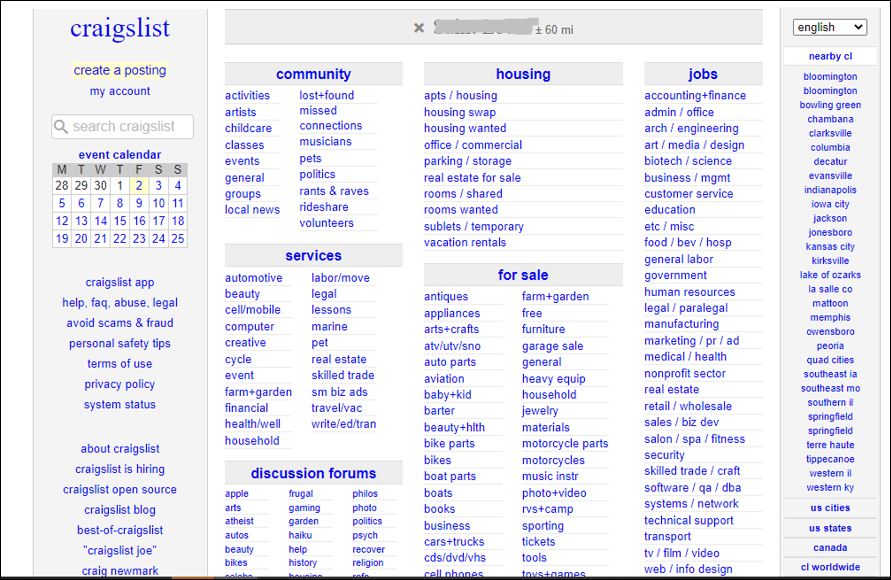This screenshot has height=580, width=891.
Task: Open help, faq, abuse, legal
Action: (x=120, y=303)
